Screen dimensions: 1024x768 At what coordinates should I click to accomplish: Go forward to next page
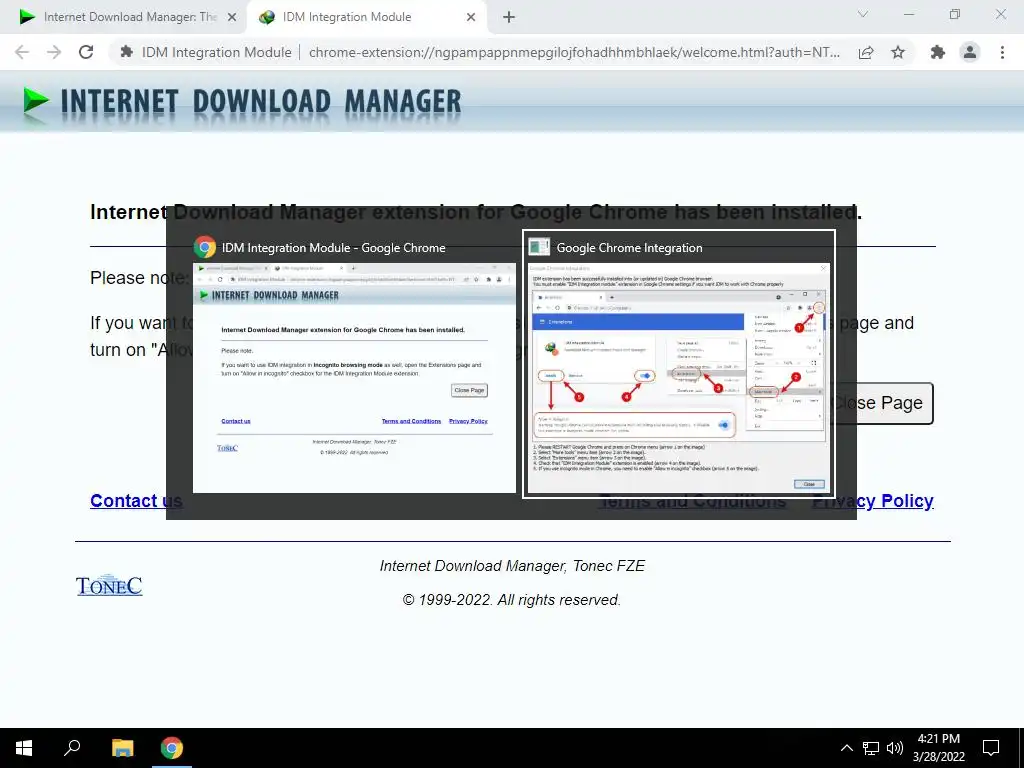(x=54, y=52)
